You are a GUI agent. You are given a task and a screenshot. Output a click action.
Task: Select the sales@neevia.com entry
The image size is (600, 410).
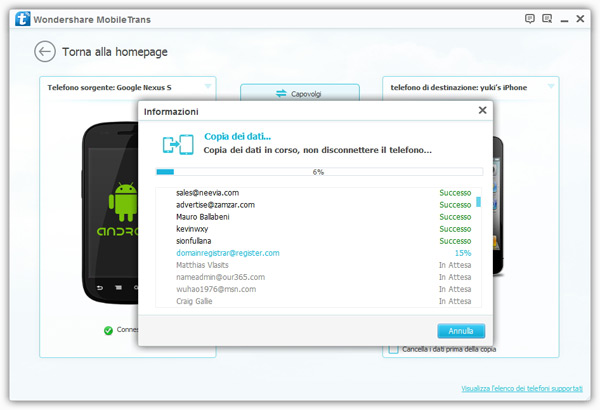tap(207, 192)
